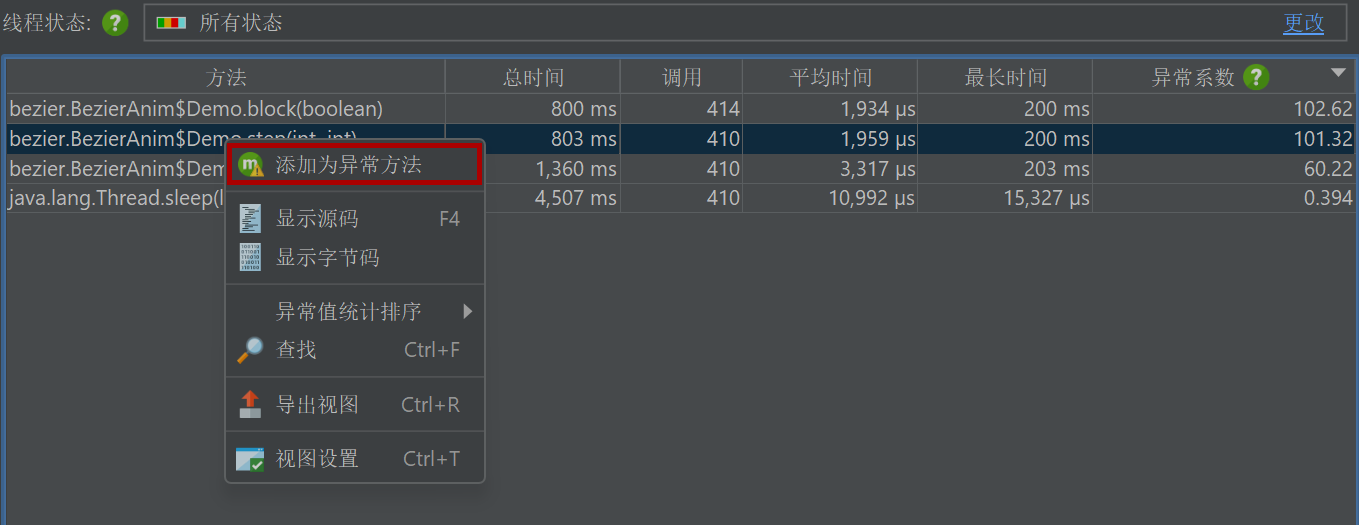Click the 添加为异常方法 green m icon
The height and width of the screenshot is (525, 1359).
(x=251, y=166)
